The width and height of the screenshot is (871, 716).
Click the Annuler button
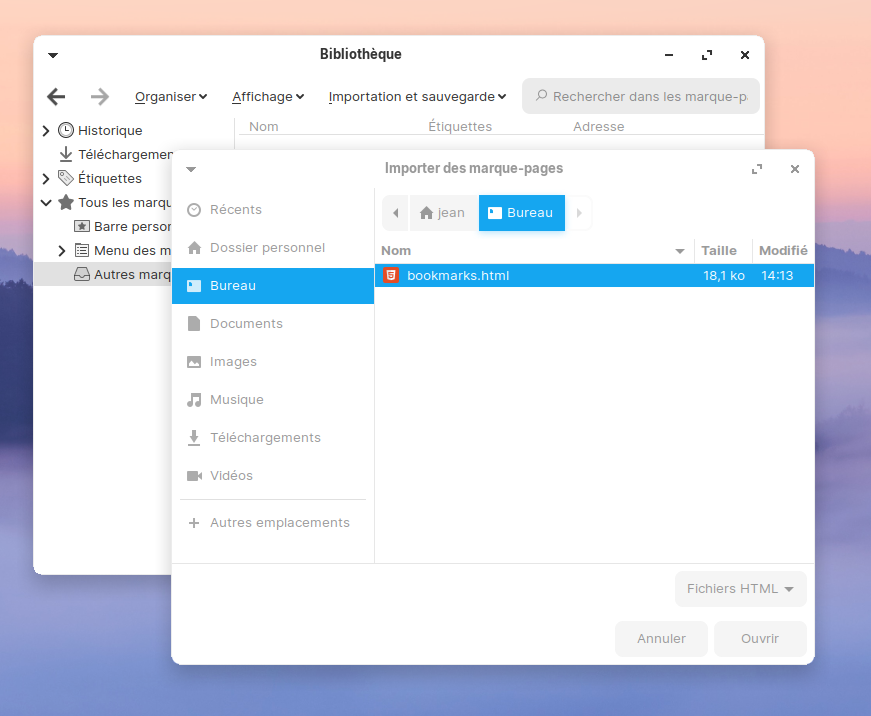tap(661, 639)
